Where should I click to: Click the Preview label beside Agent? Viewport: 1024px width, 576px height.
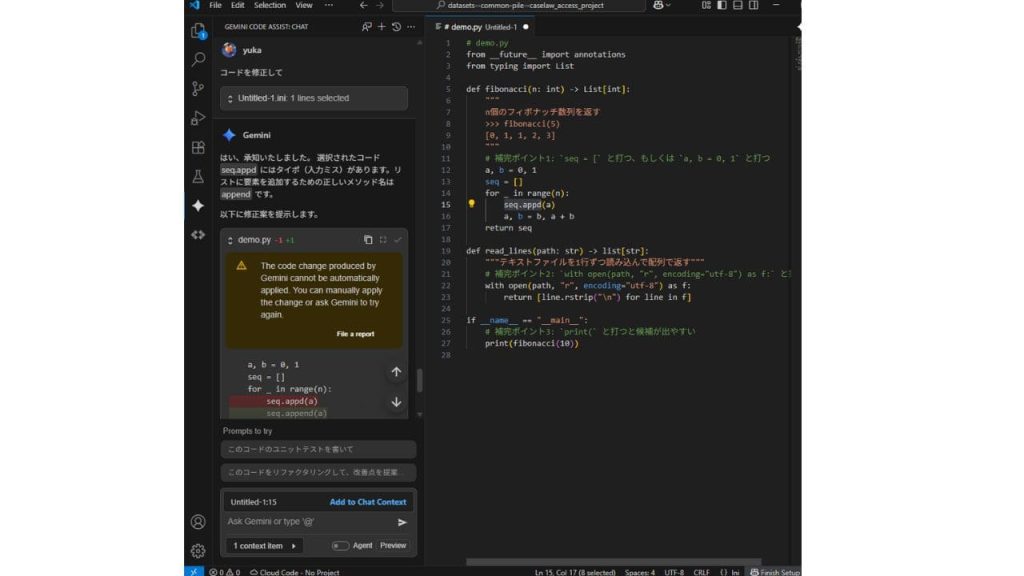click(x=393, y=545)
